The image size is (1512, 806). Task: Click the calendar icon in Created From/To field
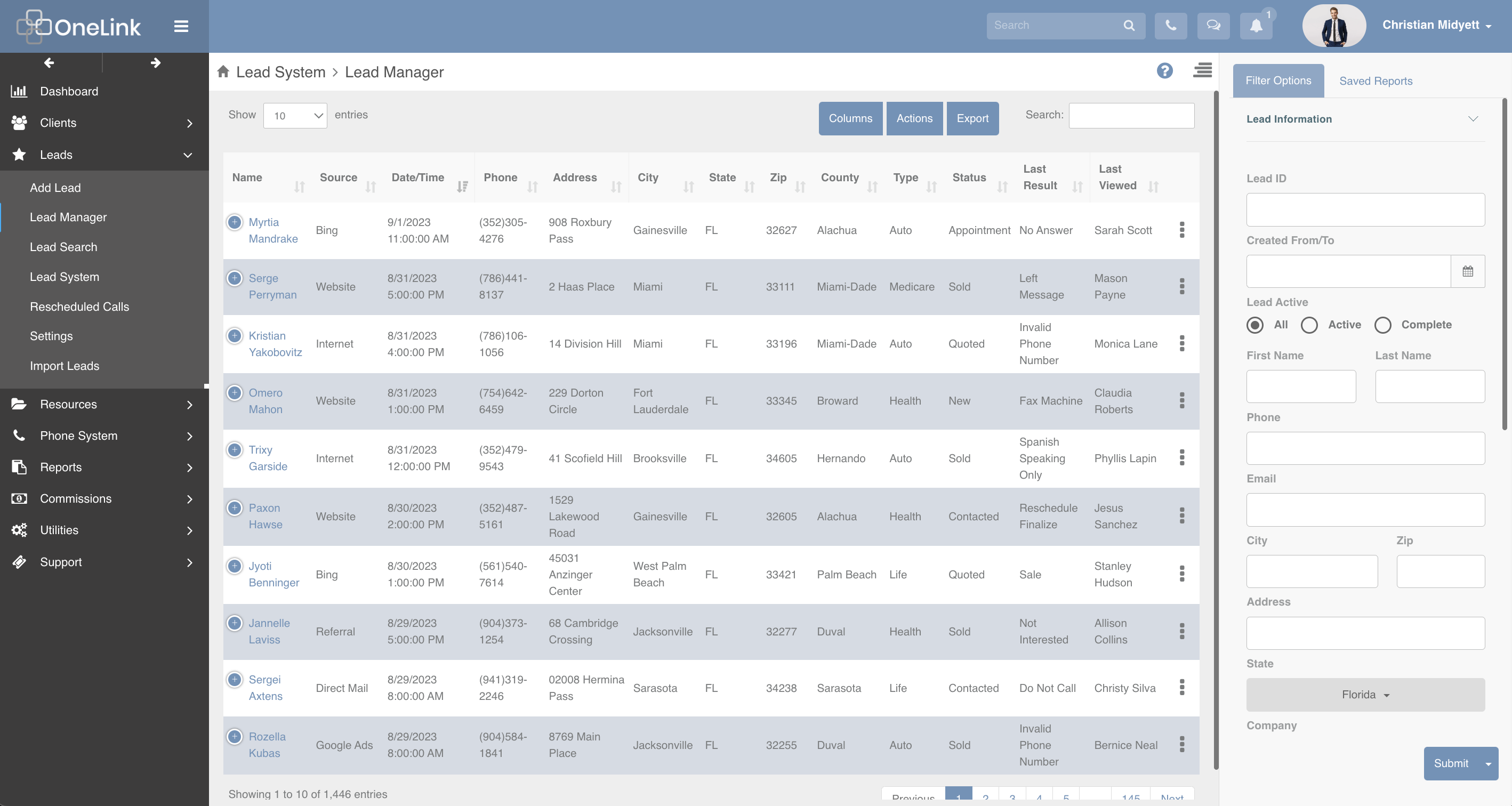point(1469,271)
